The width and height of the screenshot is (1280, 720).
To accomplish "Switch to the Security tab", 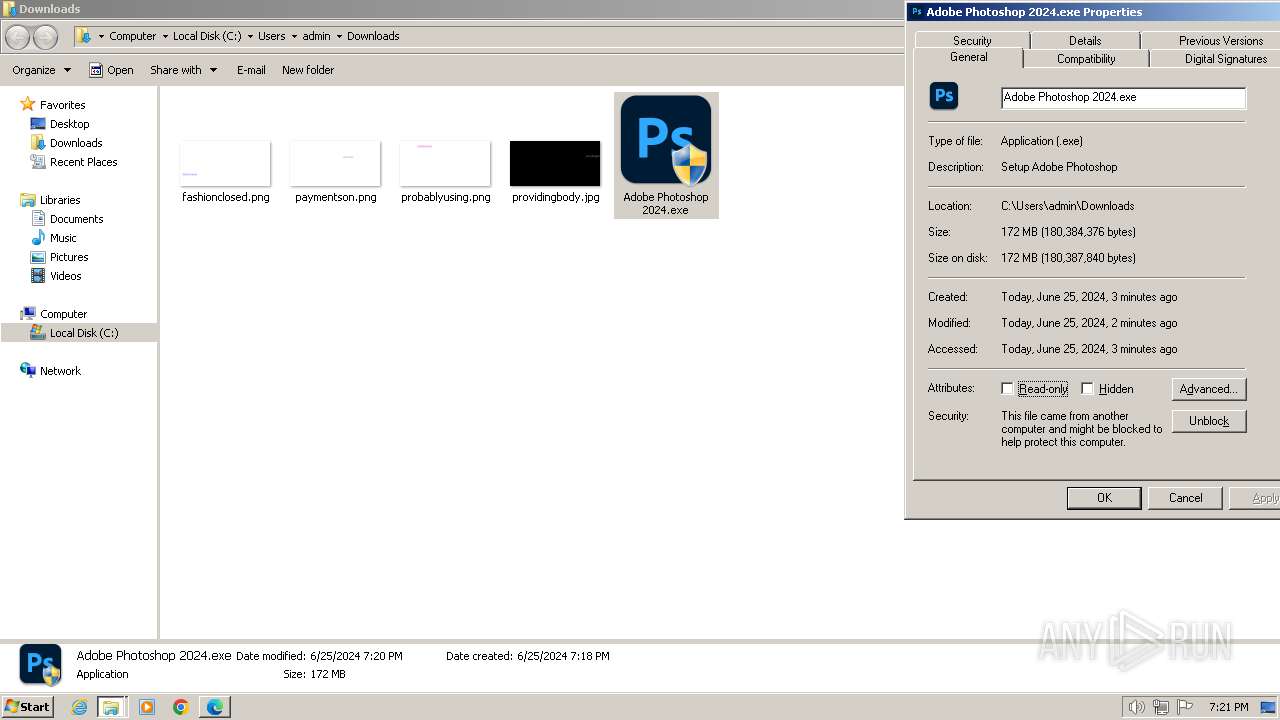I will click(972, 41).
